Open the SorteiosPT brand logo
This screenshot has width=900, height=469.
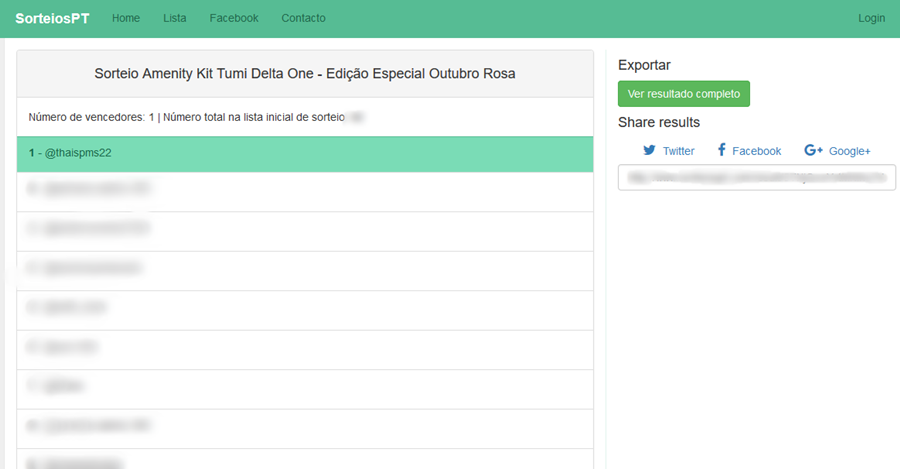52,18
